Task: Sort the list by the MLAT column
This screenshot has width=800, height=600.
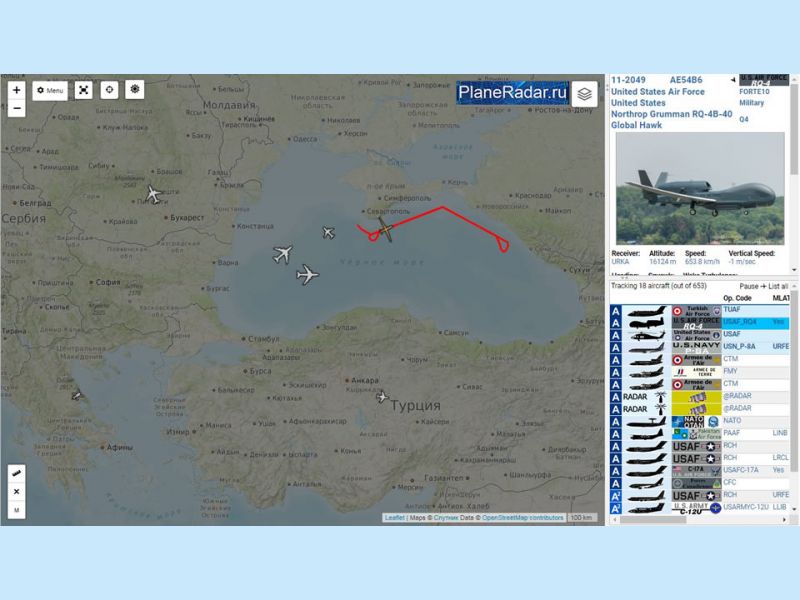Action: 781,298
